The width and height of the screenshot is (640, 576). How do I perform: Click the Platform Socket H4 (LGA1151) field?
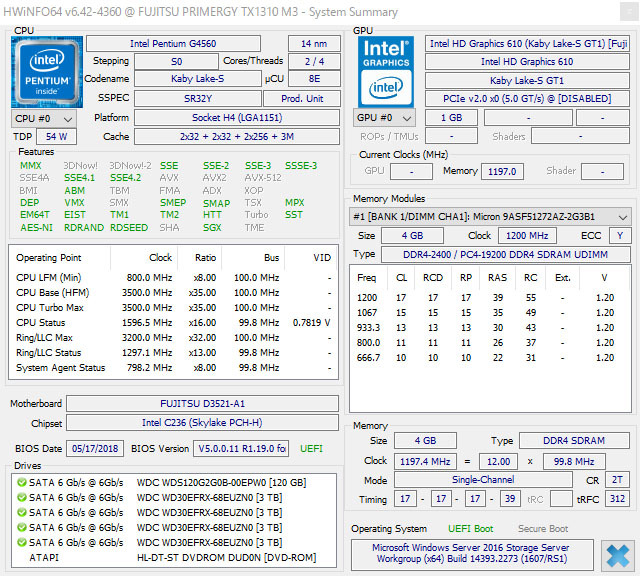click(237, 118)
